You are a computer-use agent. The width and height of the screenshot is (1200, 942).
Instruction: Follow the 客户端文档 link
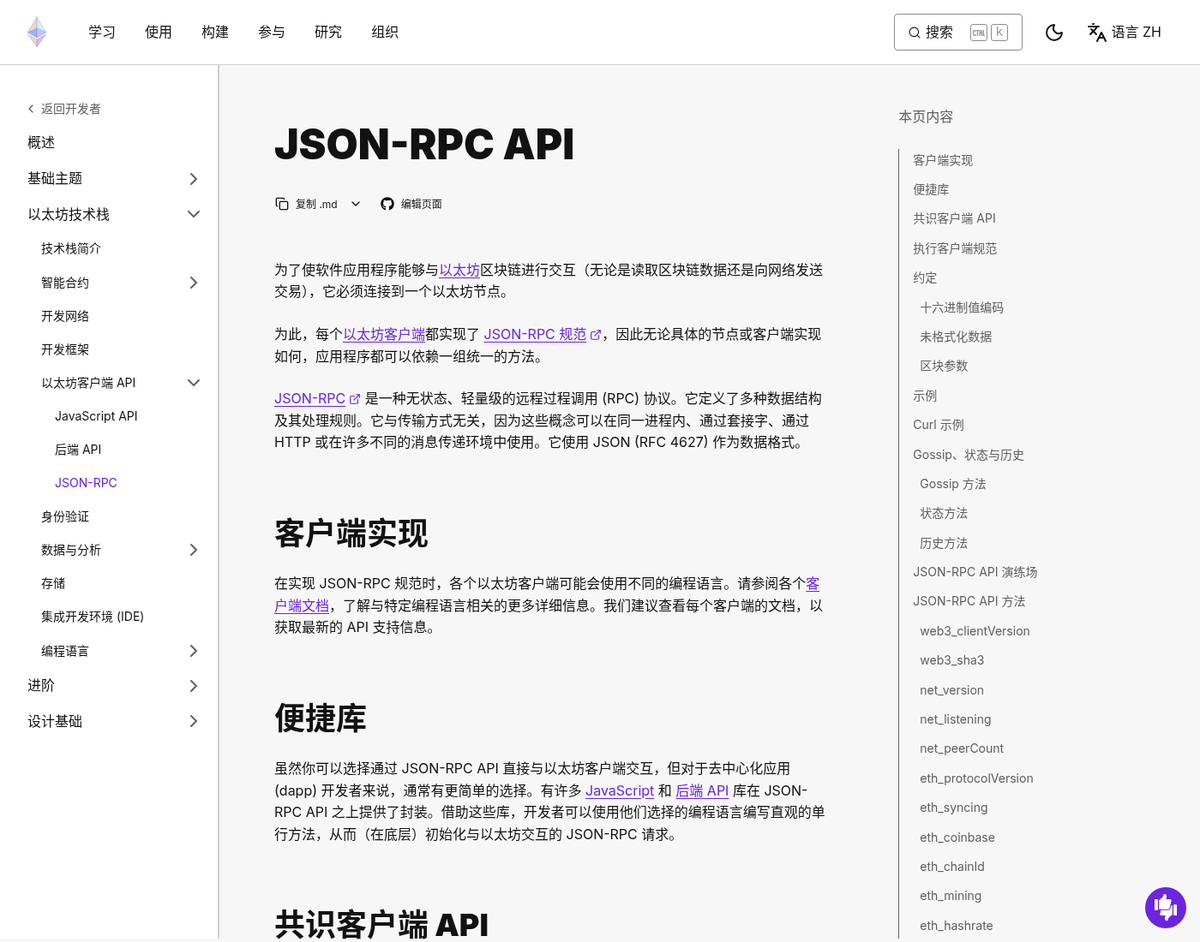click(302, 606)
